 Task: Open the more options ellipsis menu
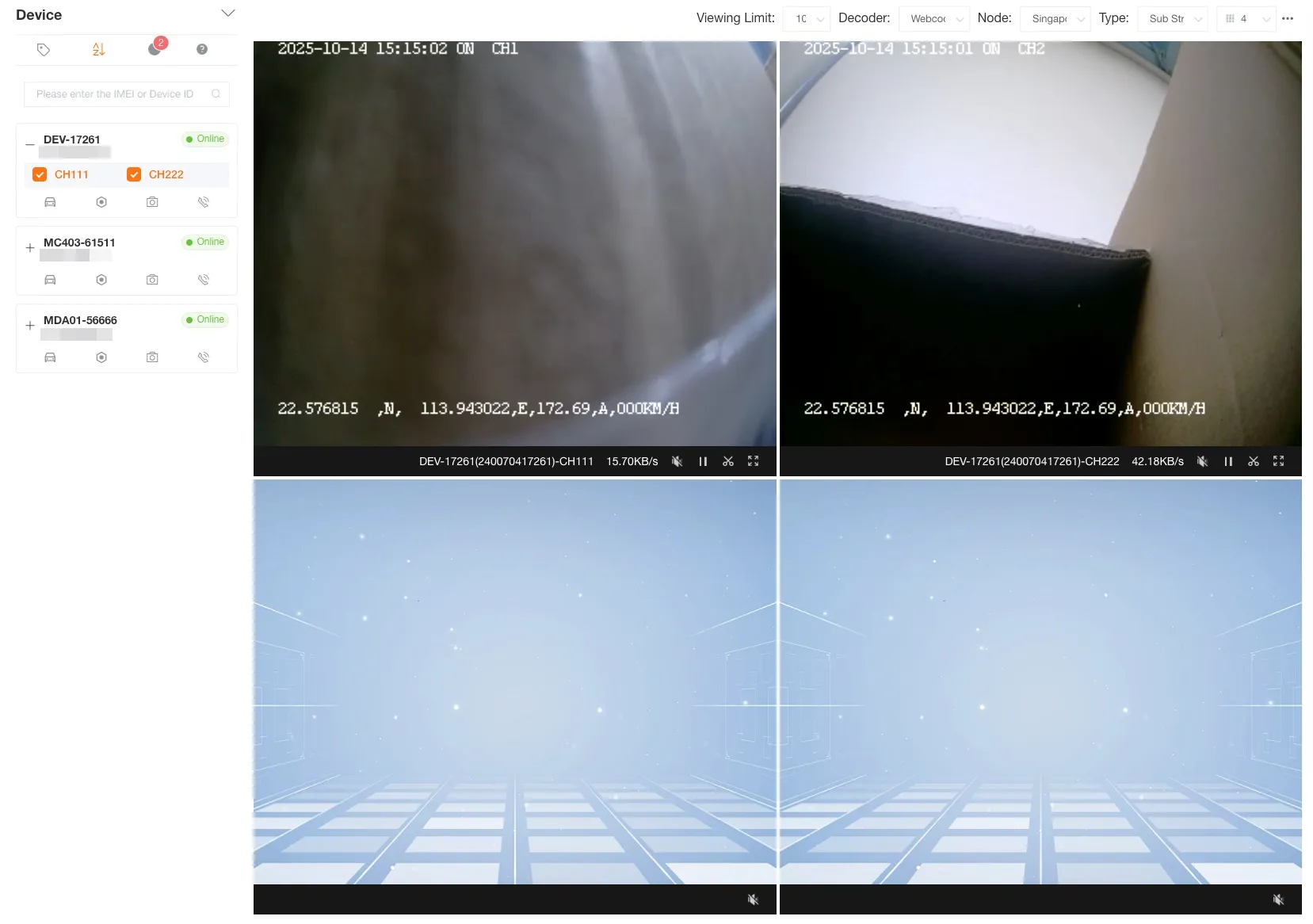coord(1288,18)
